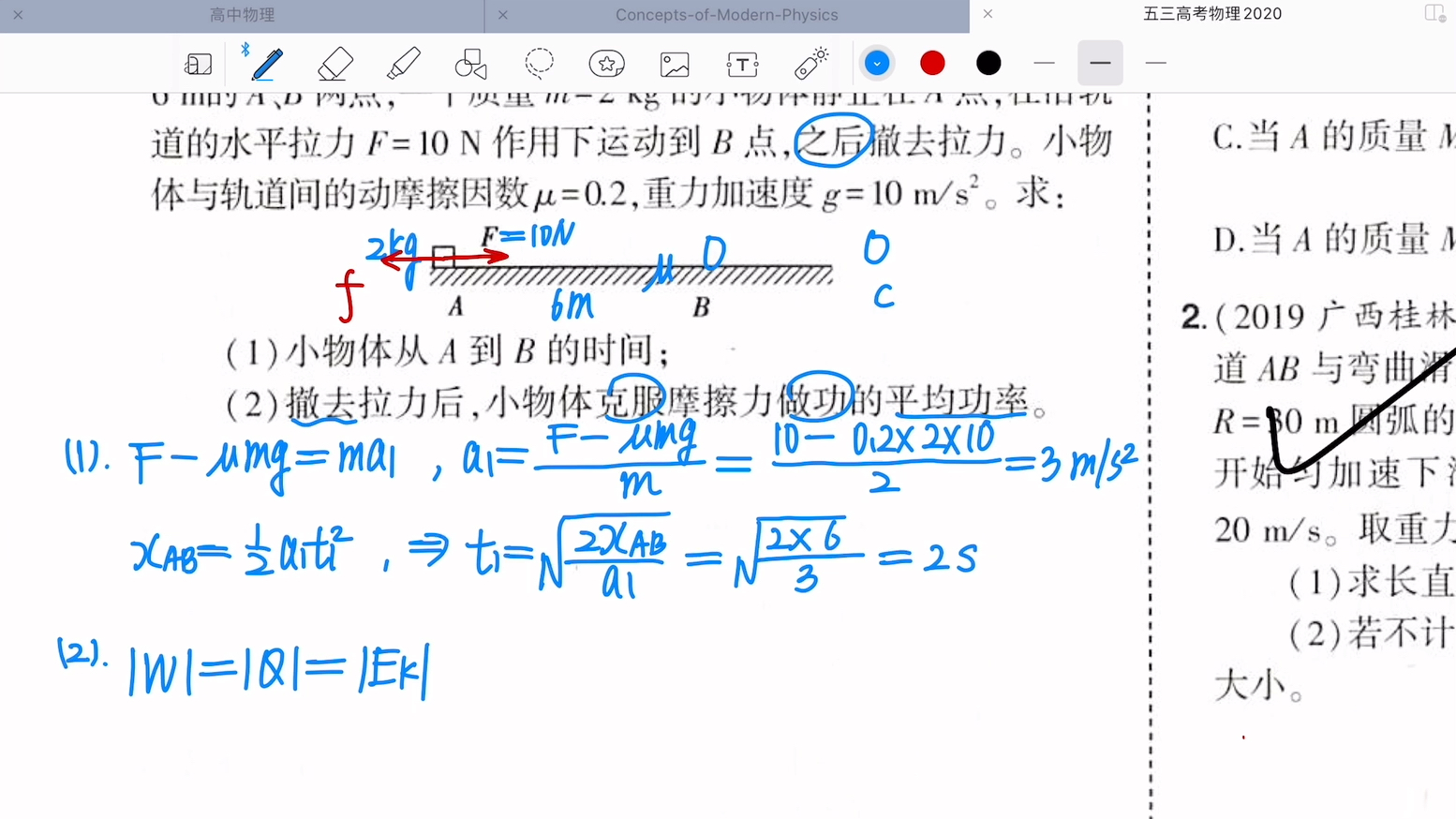Open the Shapes tool
The width and height of the screenshot is (1456, 819).
pyautogui.click(x=470, y=63)
